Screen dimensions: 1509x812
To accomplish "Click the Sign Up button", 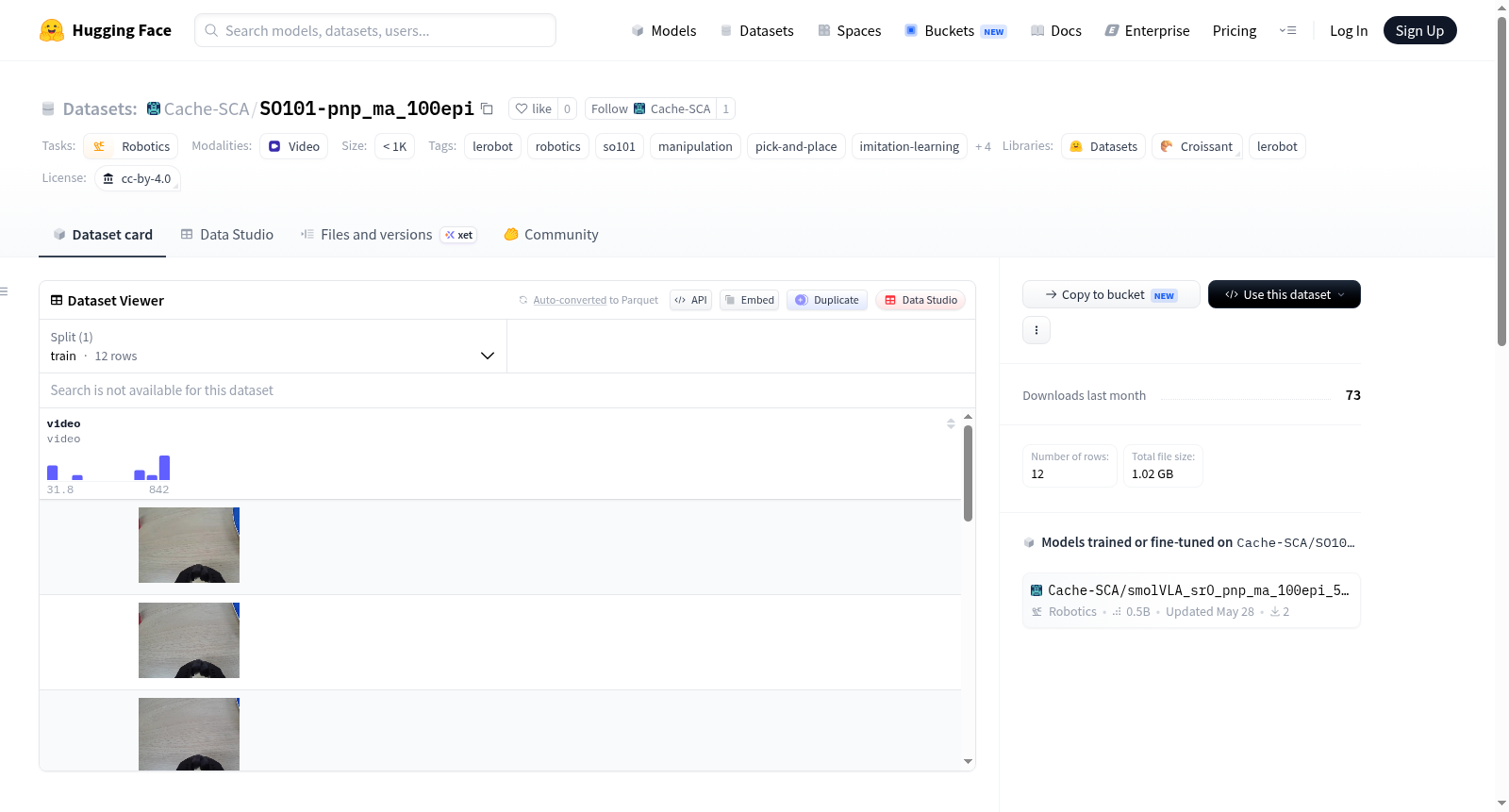I will click(x=1419, y=30).
